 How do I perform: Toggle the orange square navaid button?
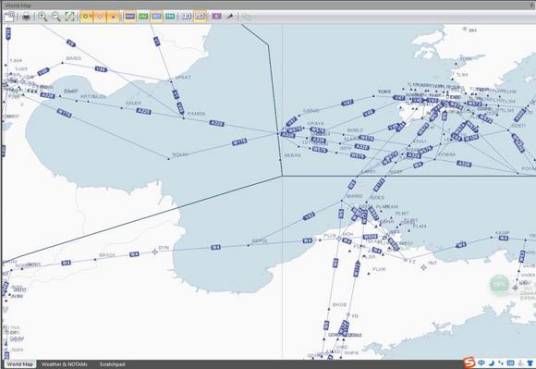[113, 16]
